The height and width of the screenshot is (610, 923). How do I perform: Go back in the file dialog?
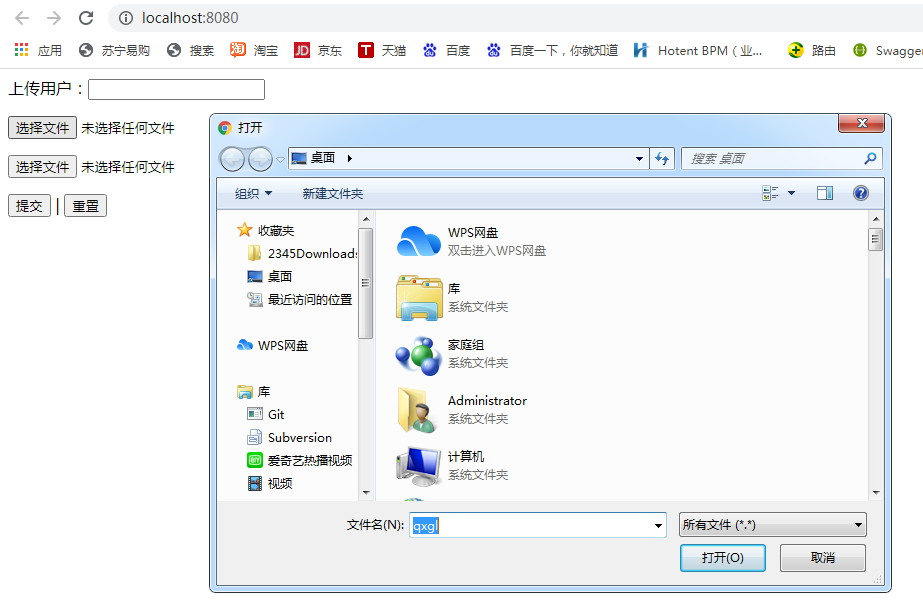click(232, 159)
